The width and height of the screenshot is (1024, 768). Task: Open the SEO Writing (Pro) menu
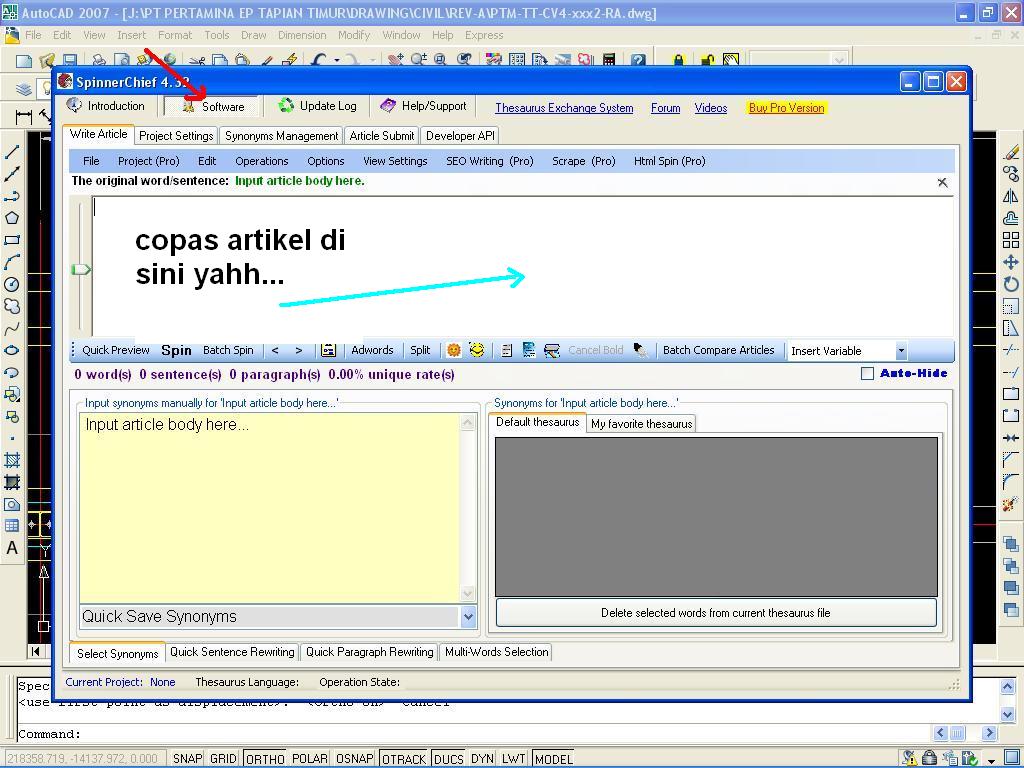(490, 161)
